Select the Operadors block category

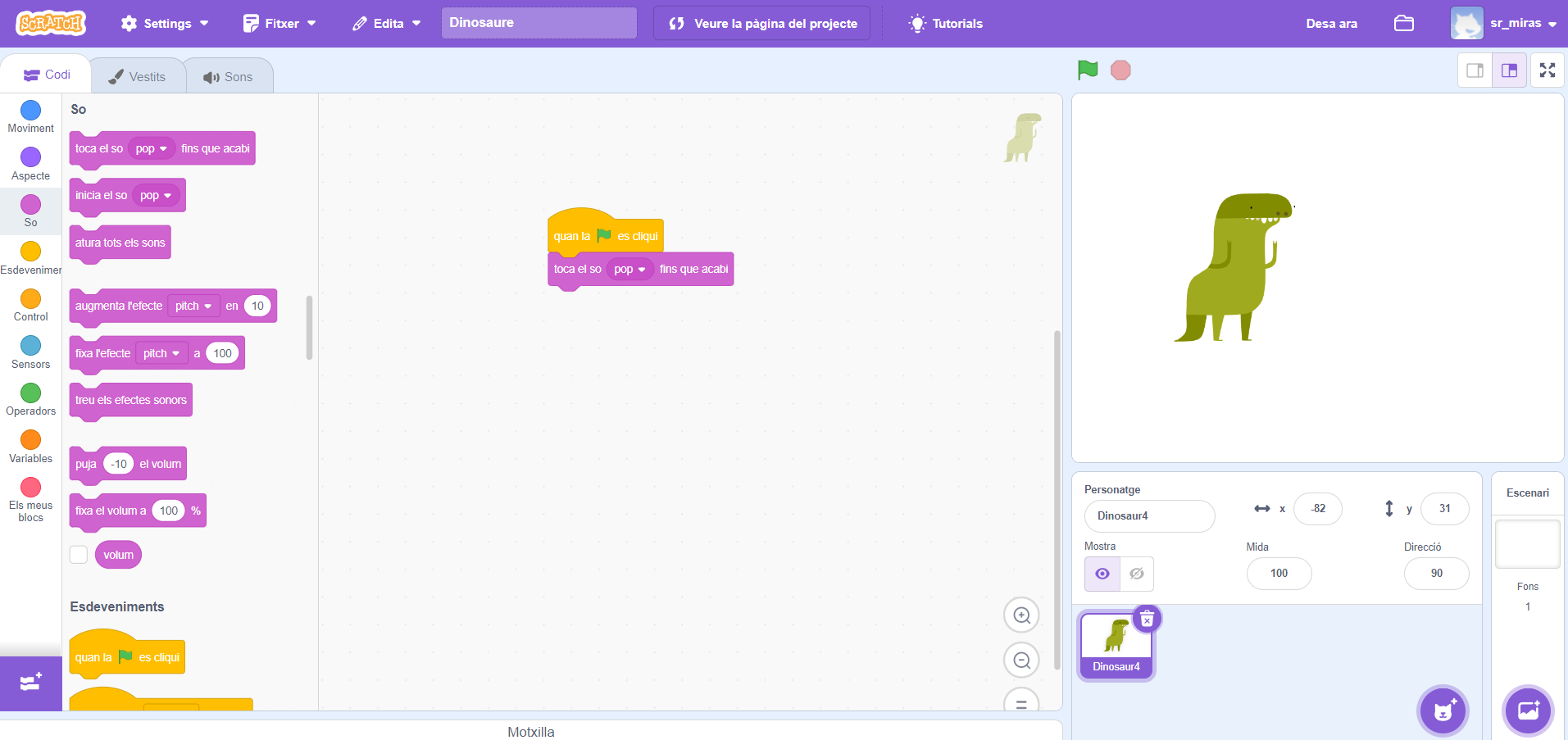click(30, 399)
